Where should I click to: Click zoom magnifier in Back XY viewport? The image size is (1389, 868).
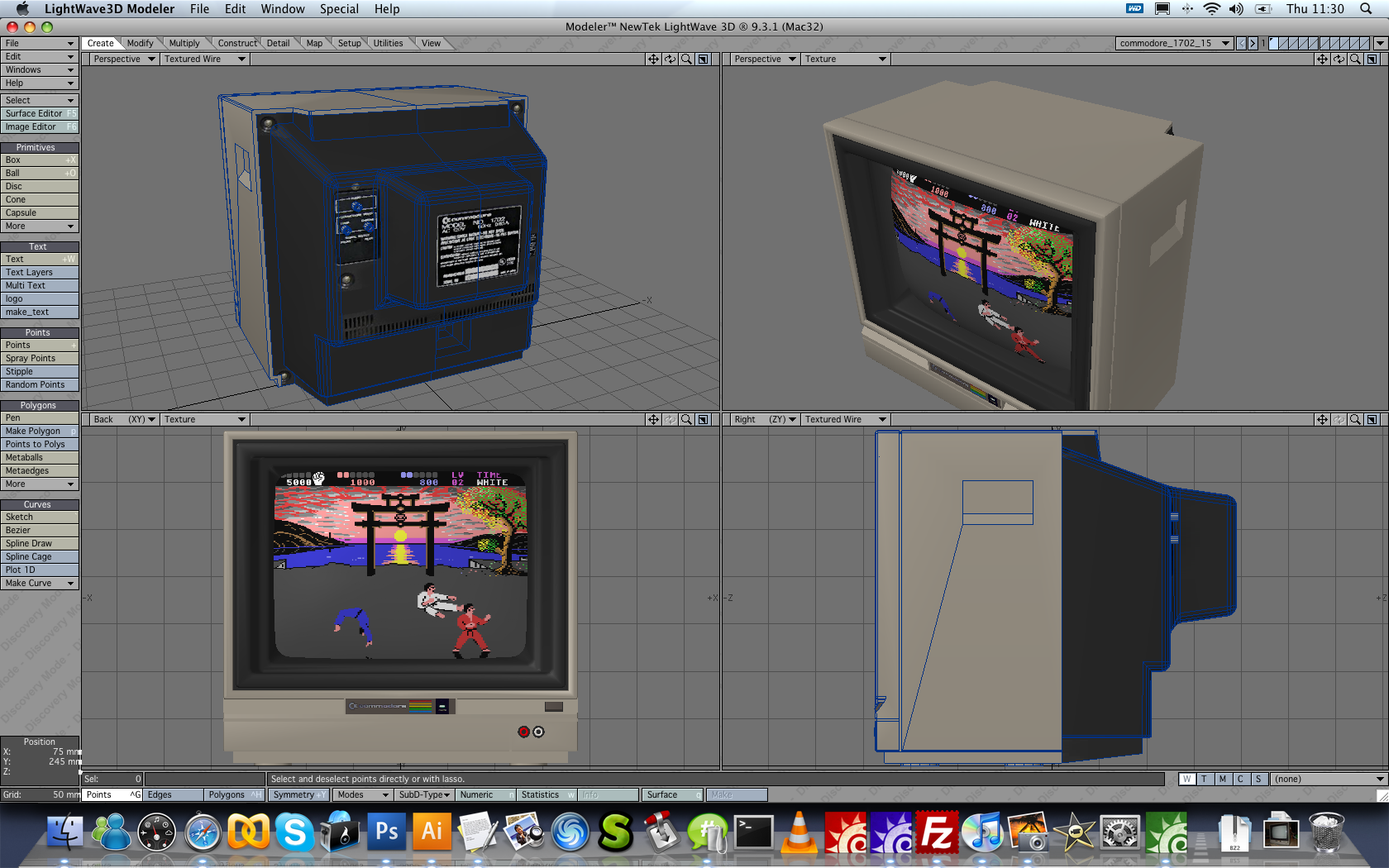[686, 420]
